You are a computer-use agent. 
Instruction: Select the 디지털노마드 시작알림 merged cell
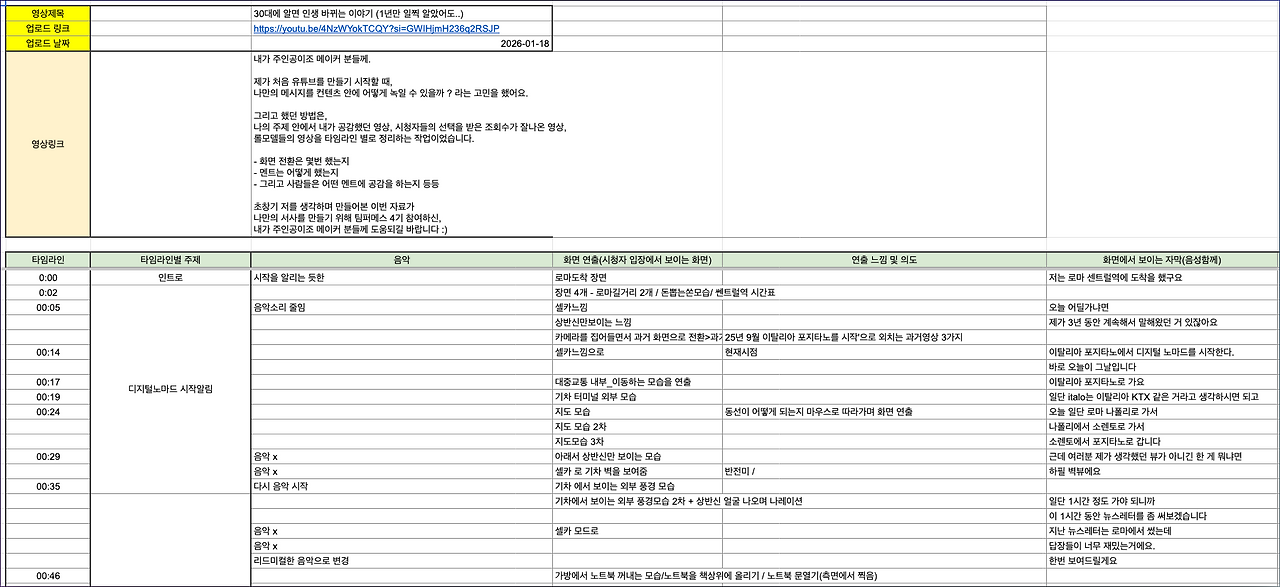click(170, 389)
